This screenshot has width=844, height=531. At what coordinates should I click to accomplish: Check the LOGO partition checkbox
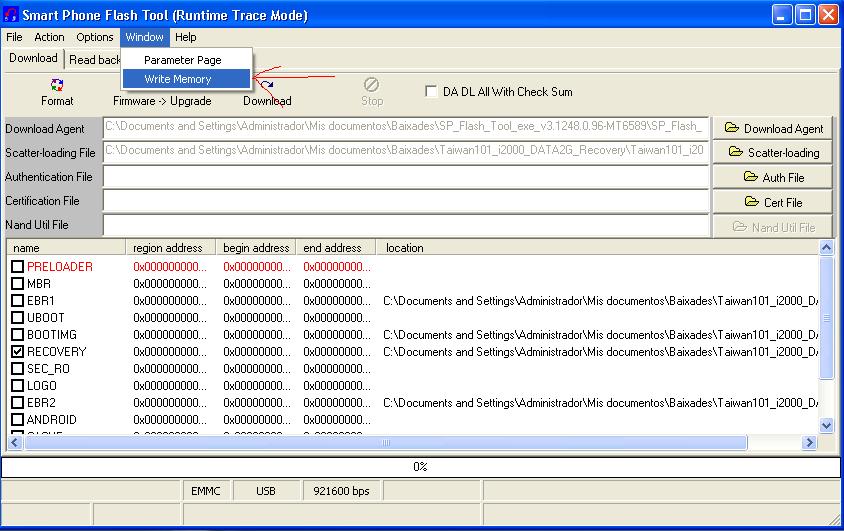[x=18, y=386]
